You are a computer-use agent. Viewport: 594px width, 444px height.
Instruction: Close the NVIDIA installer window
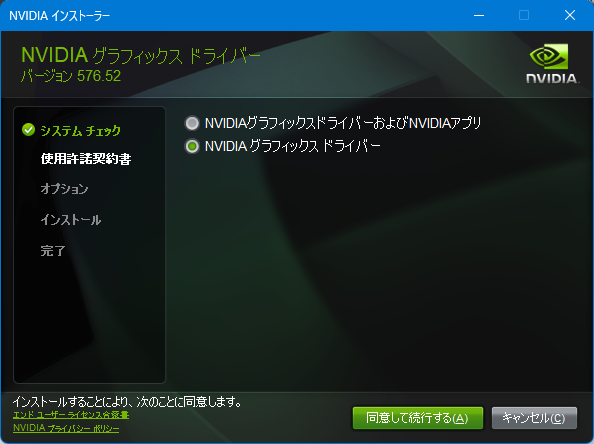[x=570, y=16]
